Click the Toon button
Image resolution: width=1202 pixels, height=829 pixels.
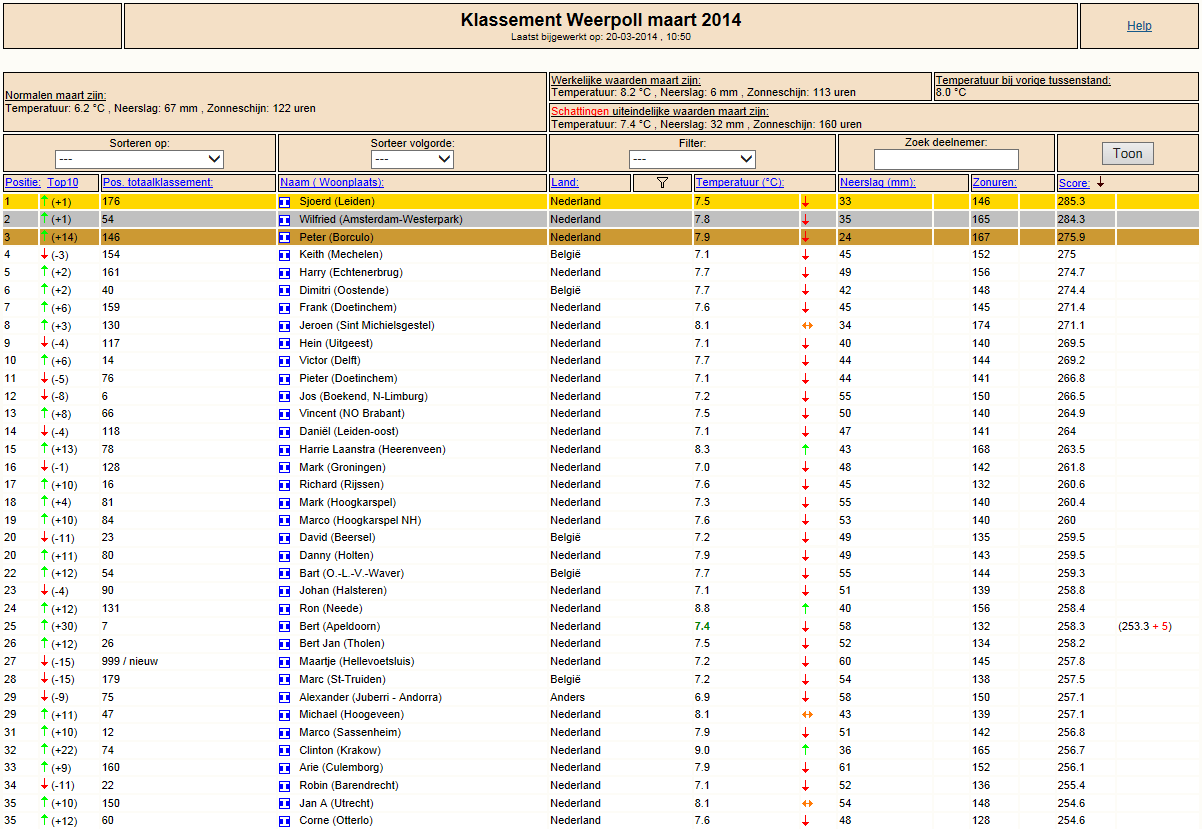(1127, 153)
